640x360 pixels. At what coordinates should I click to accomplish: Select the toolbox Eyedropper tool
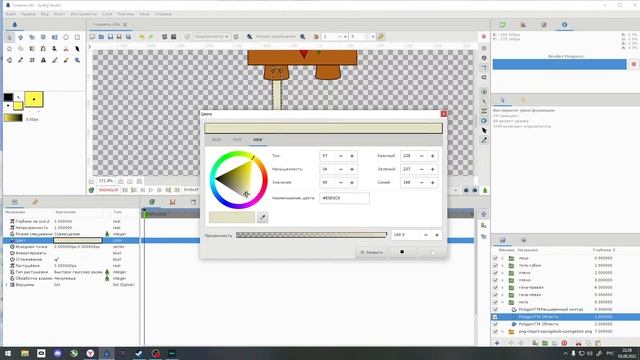point(21,60)
